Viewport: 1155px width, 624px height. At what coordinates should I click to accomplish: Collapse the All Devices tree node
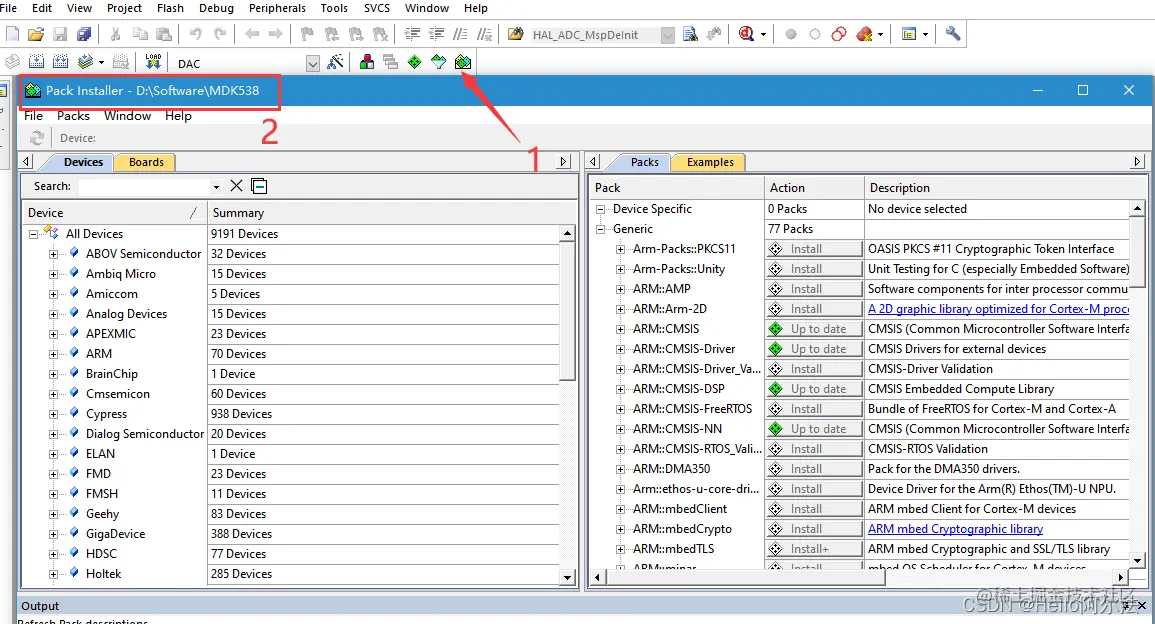(x=33, y=234)
